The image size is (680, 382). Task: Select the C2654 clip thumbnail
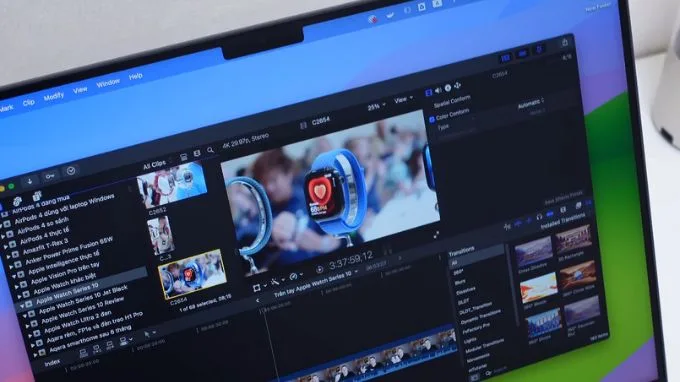point(192,274)
